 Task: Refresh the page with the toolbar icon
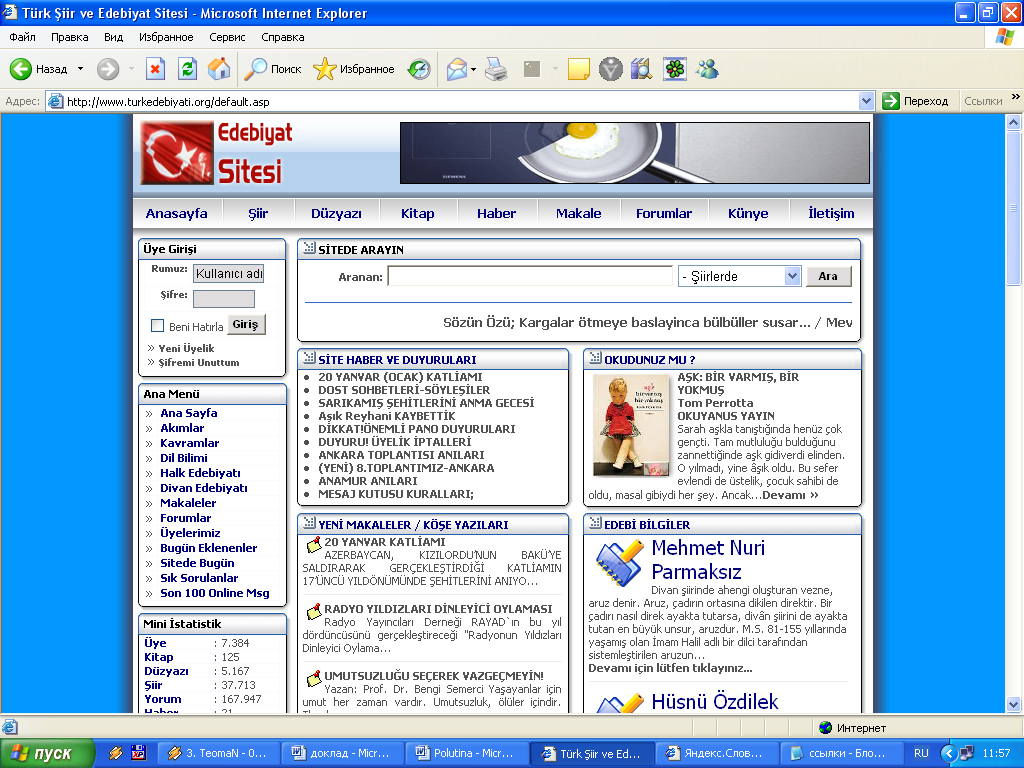(187, 69)
